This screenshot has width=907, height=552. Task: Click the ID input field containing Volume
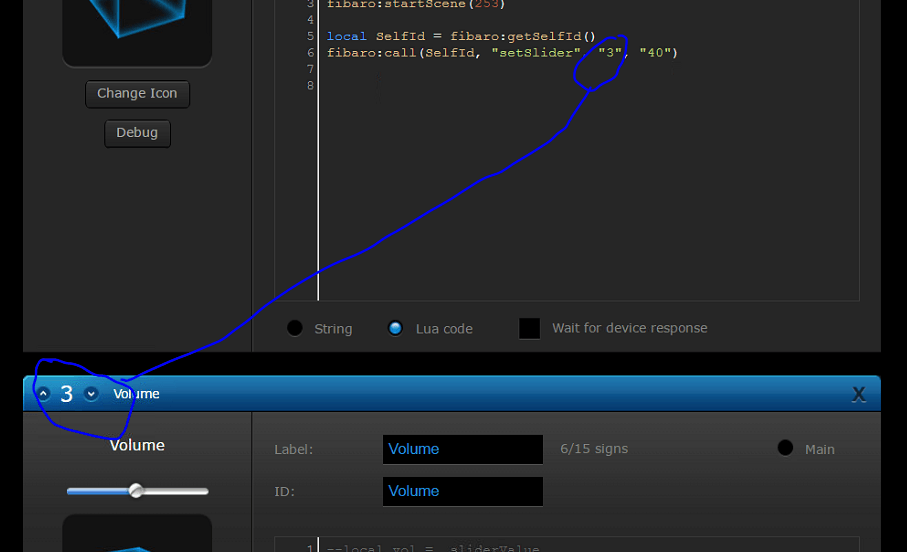[x=462, y=491]
